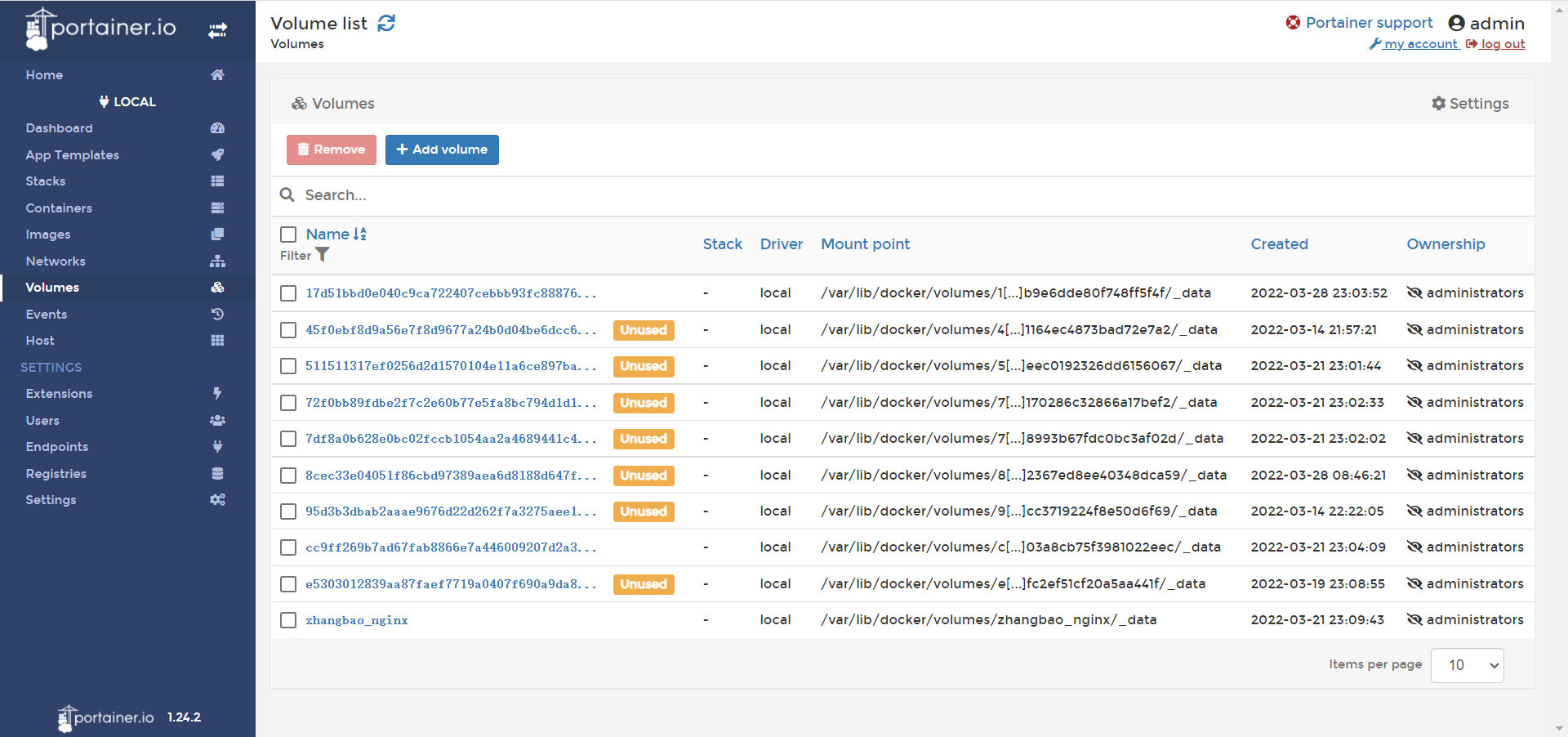1568x737 pixels.
Task: Expand the Name Filter option
Action: click(x=304, y=256)
